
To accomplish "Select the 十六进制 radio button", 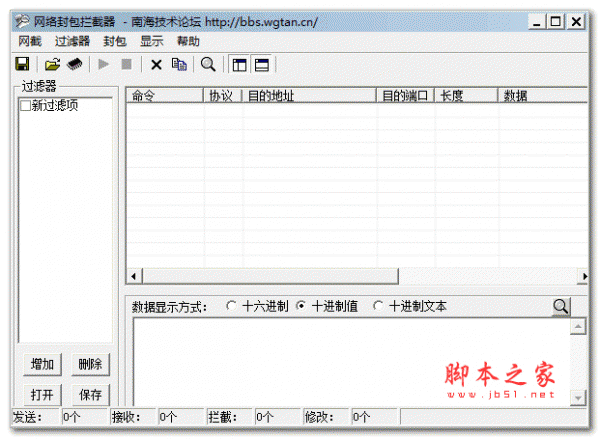I will coord(231,306).
